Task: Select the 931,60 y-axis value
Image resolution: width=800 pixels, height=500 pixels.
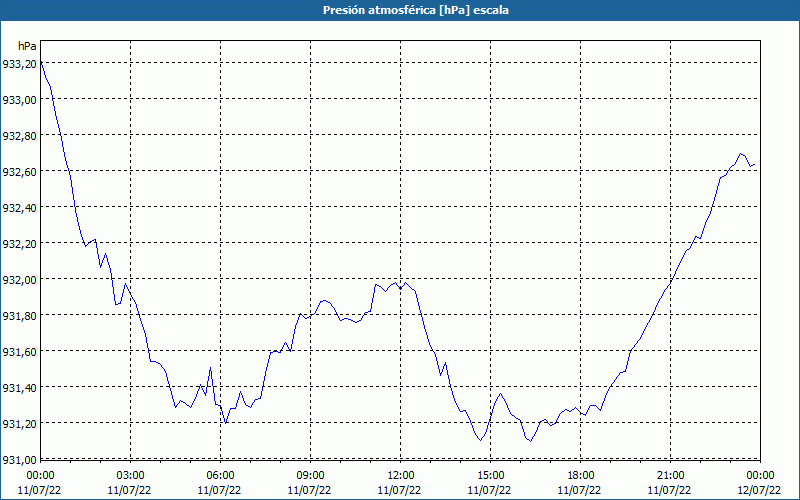Action: pos(20,352)
